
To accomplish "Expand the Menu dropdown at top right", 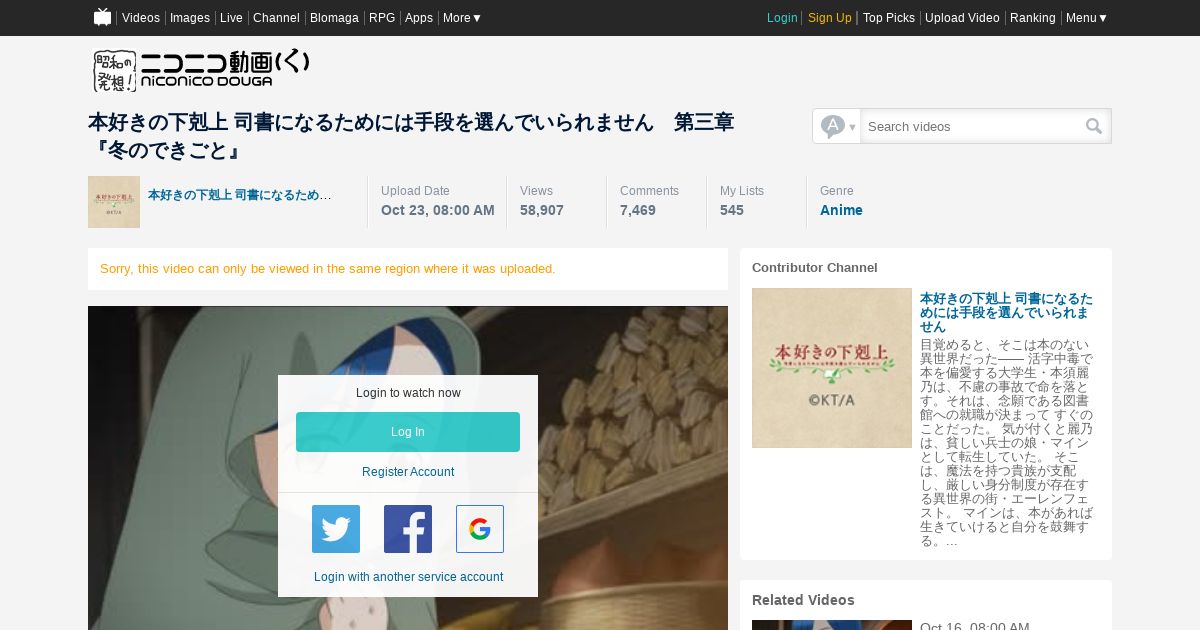I will [1087, 18].
